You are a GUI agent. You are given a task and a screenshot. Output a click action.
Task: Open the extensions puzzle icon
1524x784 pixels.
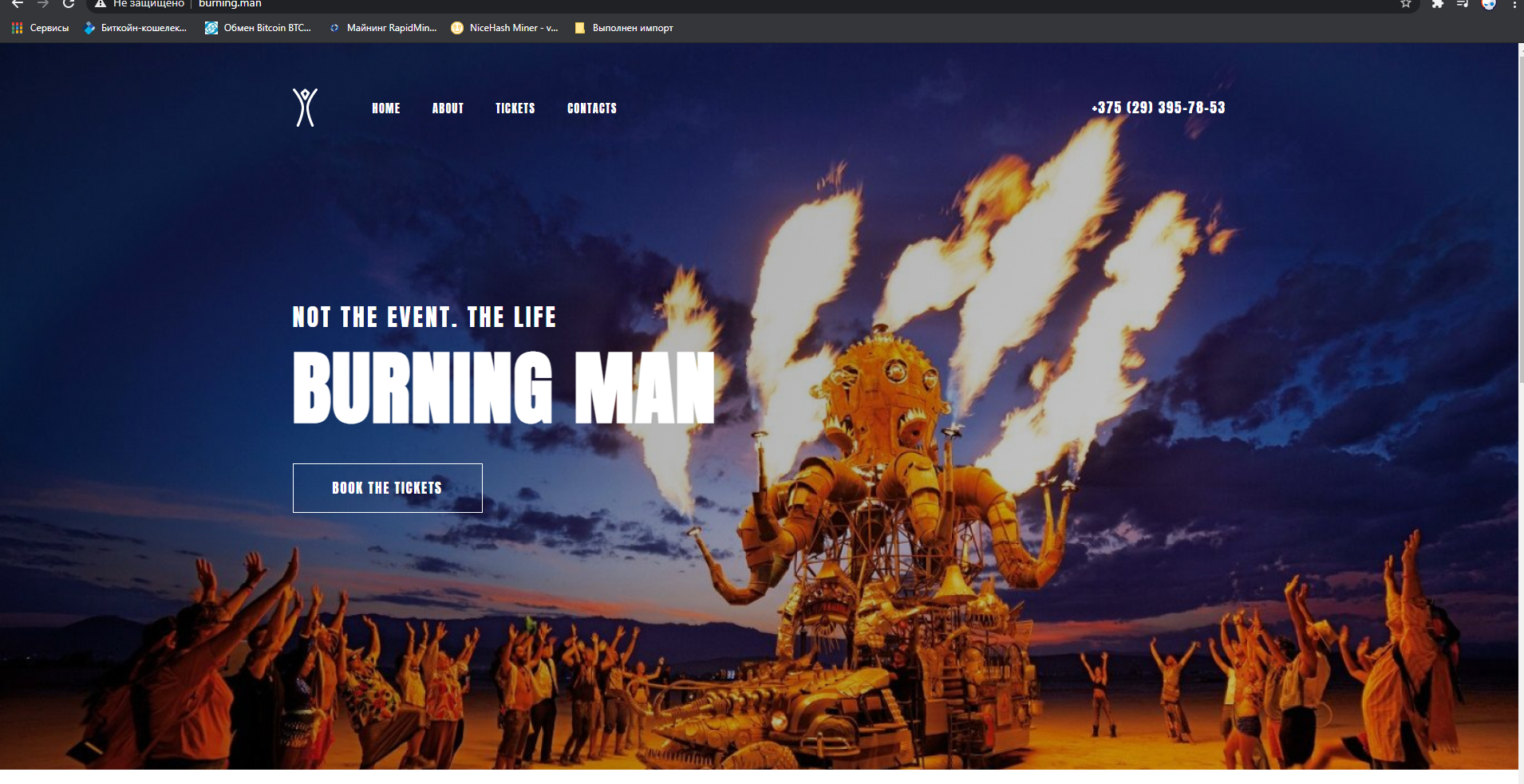pos(1437,4)
